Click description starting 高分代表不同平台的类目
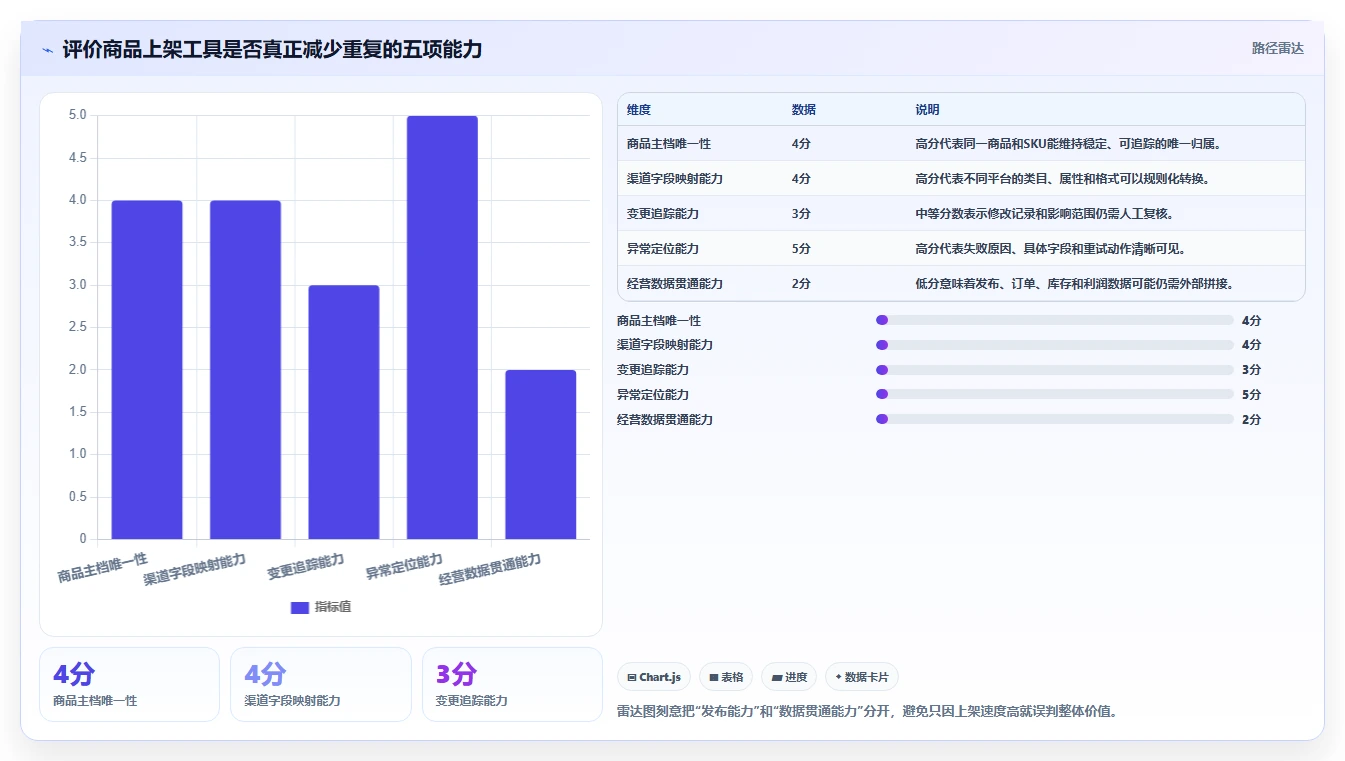Viewport: 1345px width, 761px height. click(1063, 179)
